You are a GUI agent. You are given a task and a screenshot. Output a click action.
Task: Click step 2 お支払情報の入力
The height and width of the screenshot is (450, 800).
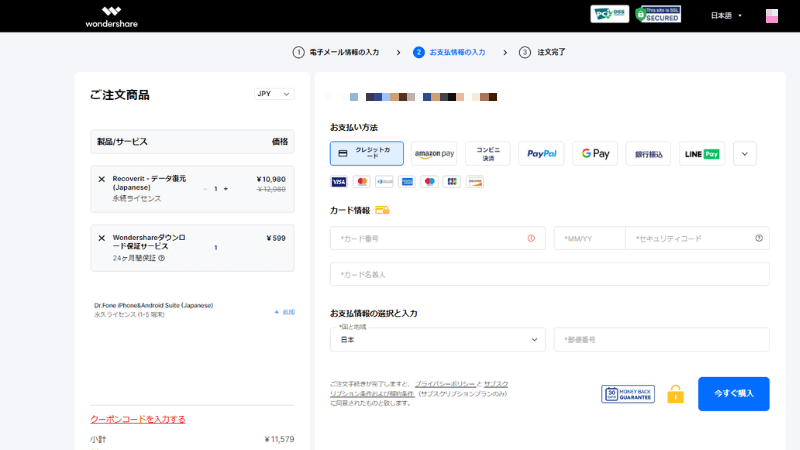click(x=449, y=52)
